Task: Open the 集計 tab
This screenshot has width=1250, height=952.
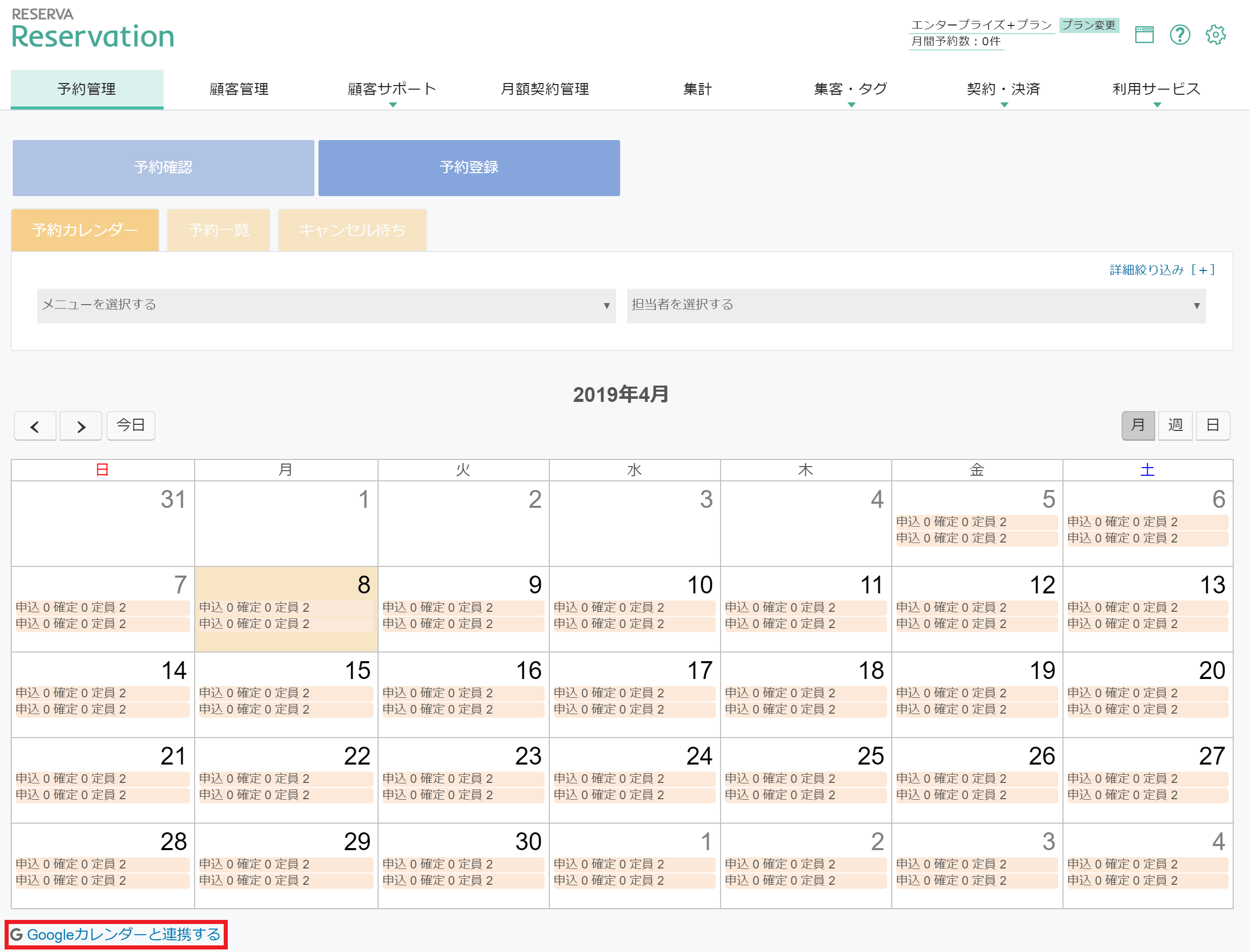Action: pos(697,90)
